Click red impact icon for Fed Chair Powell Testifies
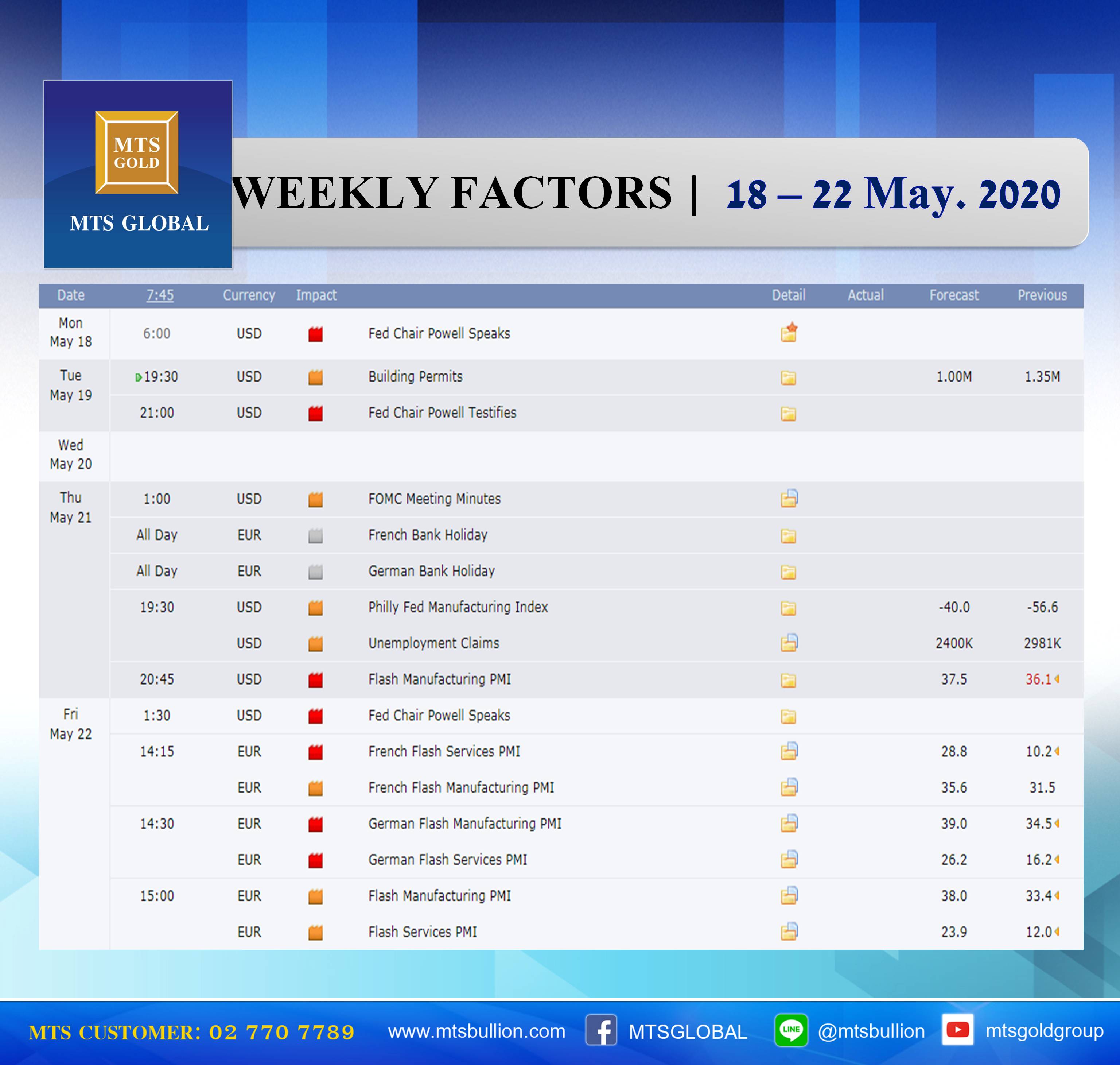 click(x=315, y=413)
